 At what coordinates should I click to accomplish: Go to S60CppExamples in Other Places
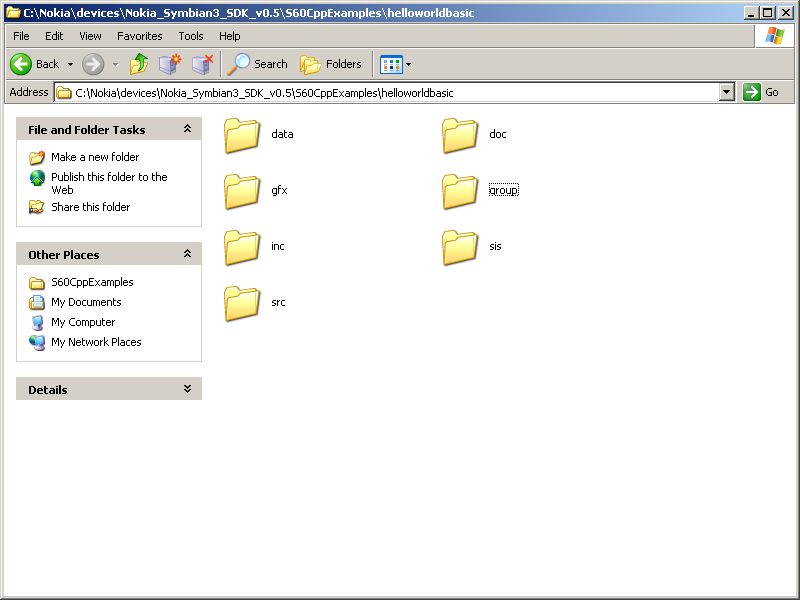(x=92, y=282)
